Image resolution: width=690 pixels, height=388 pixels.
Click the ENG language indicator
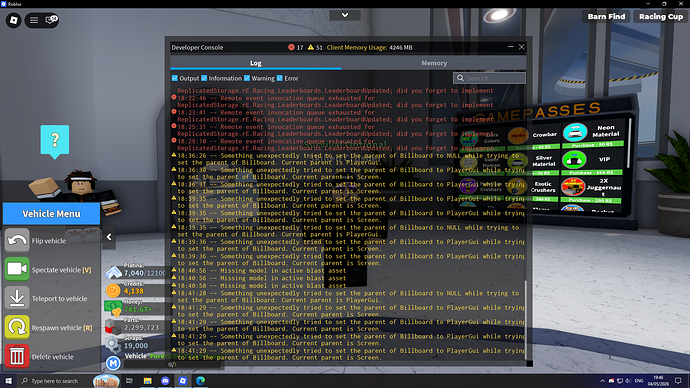[639, 381]
